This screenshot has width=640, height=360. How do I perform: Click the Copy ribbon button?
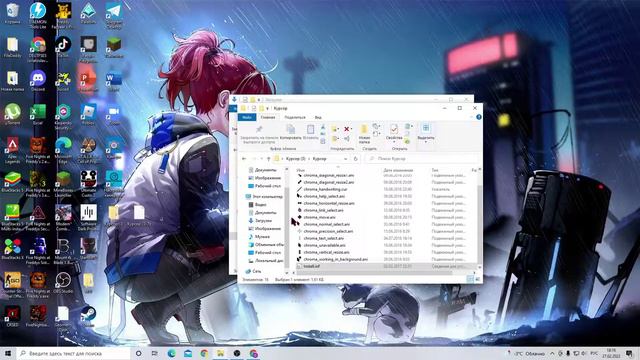pos(291,132)
